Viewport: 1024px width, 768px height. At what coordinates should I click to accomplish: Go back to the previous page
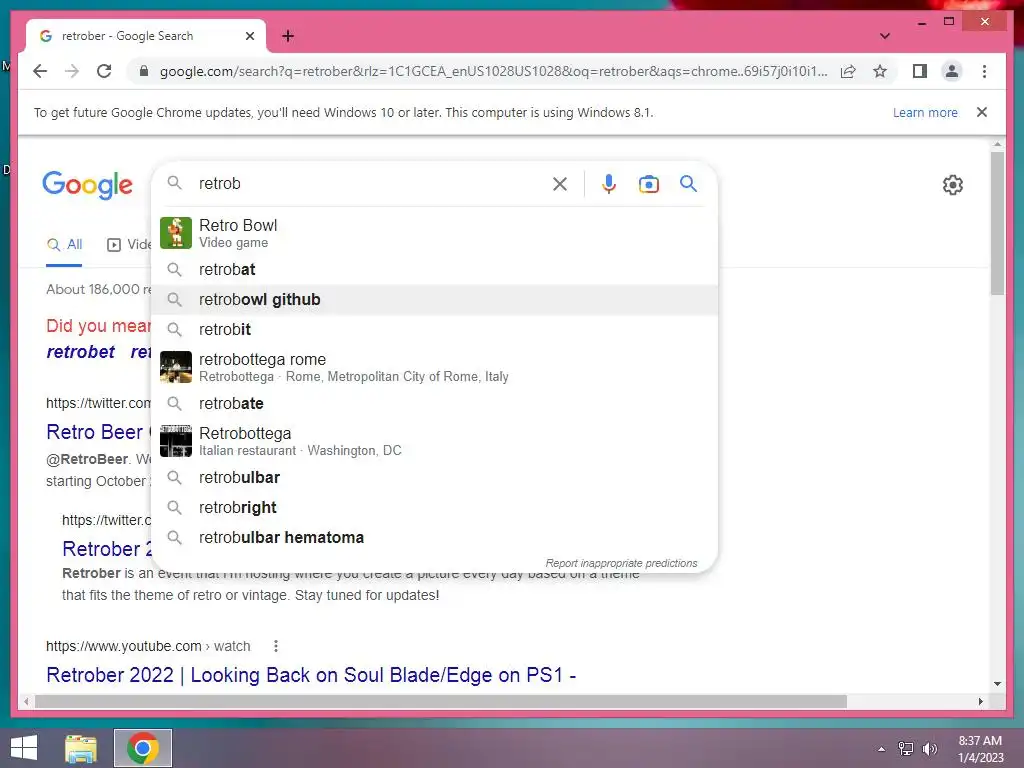[40, 71]
